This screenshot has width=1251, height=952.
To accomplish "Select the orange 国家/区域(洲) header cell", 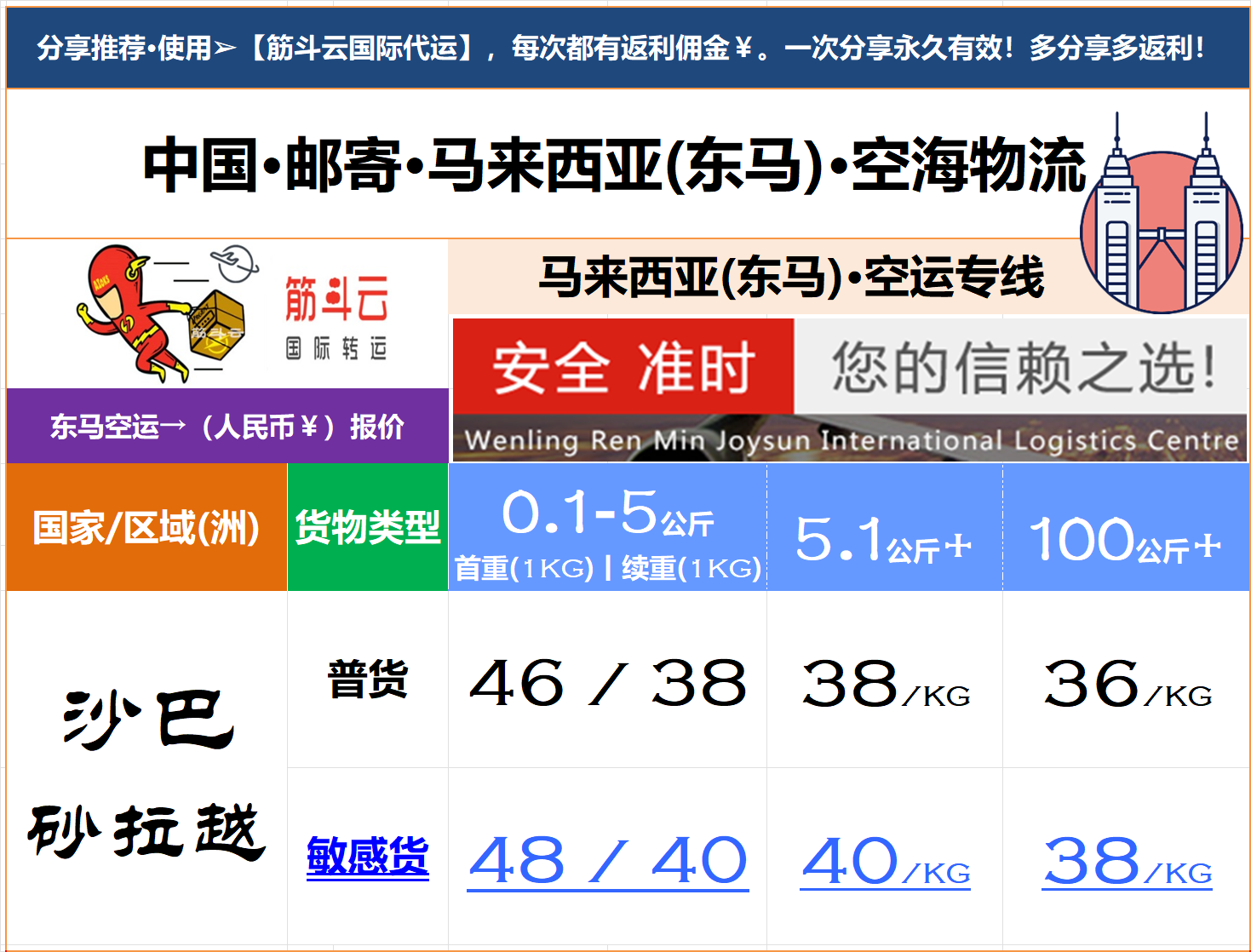I will 146,527.
